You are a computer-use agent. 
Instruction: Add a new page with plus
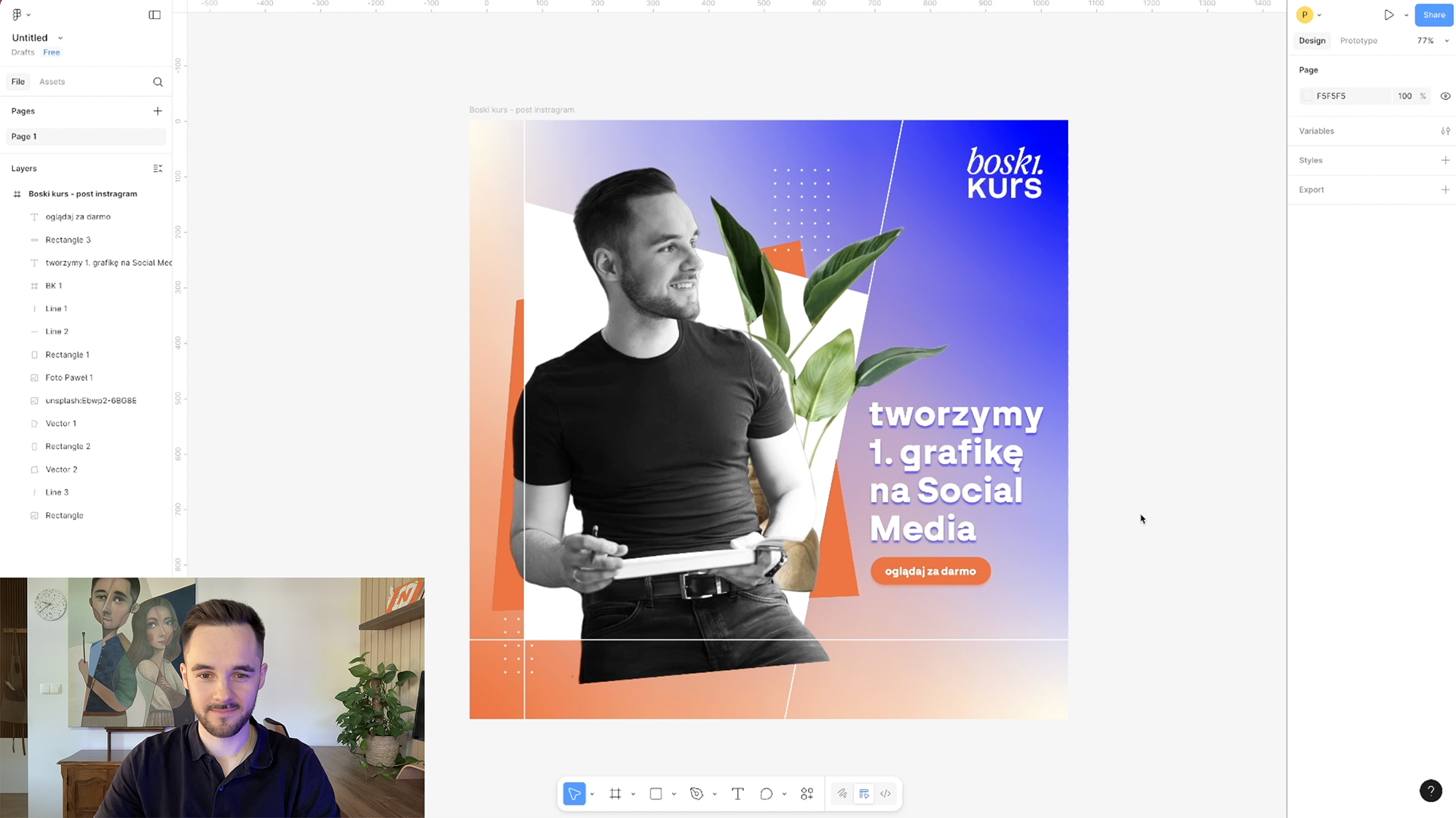pos(158,111)
